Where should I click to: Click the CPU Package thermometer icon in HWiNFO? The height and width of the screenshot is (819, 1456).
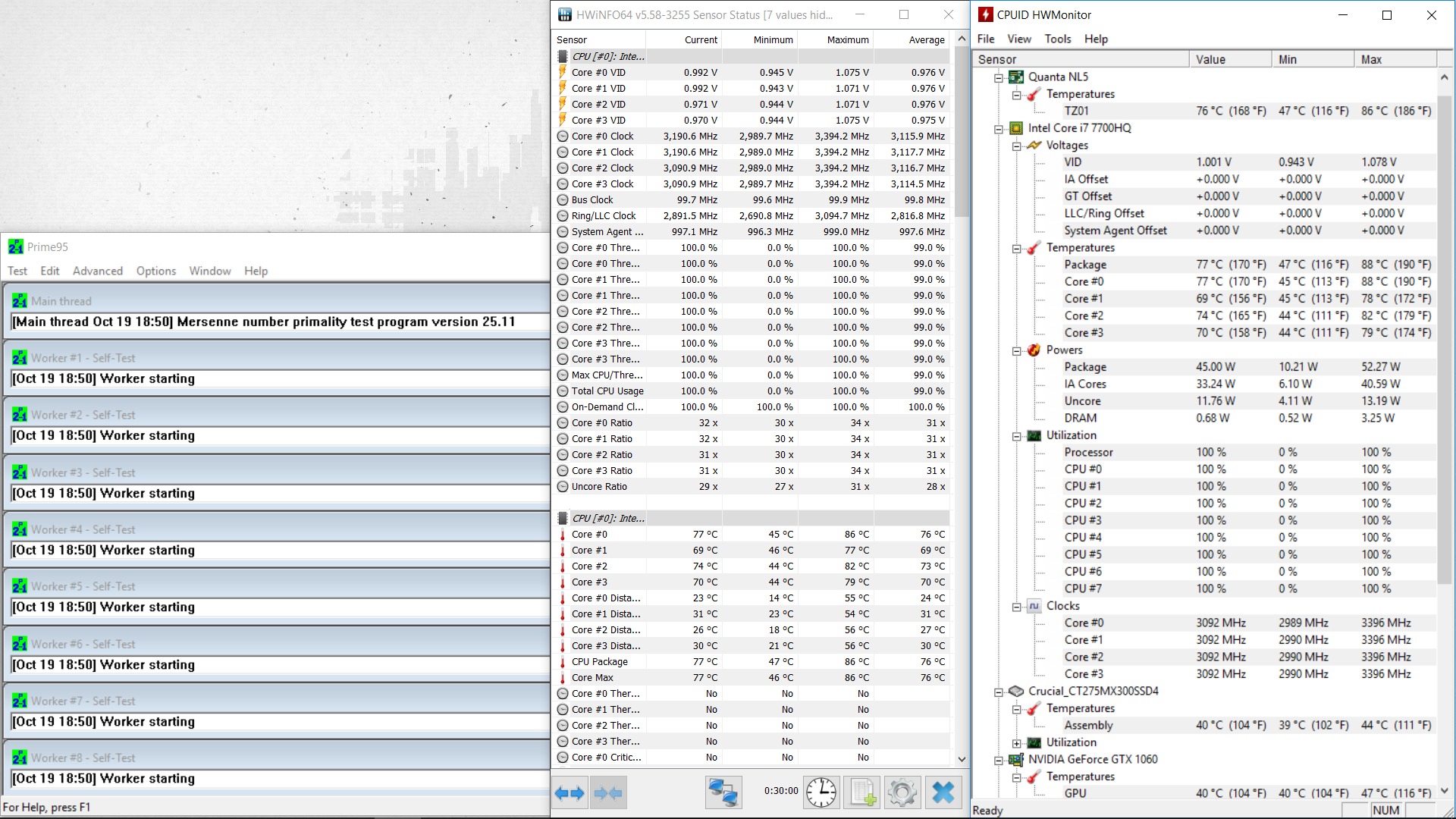[563, 662]
